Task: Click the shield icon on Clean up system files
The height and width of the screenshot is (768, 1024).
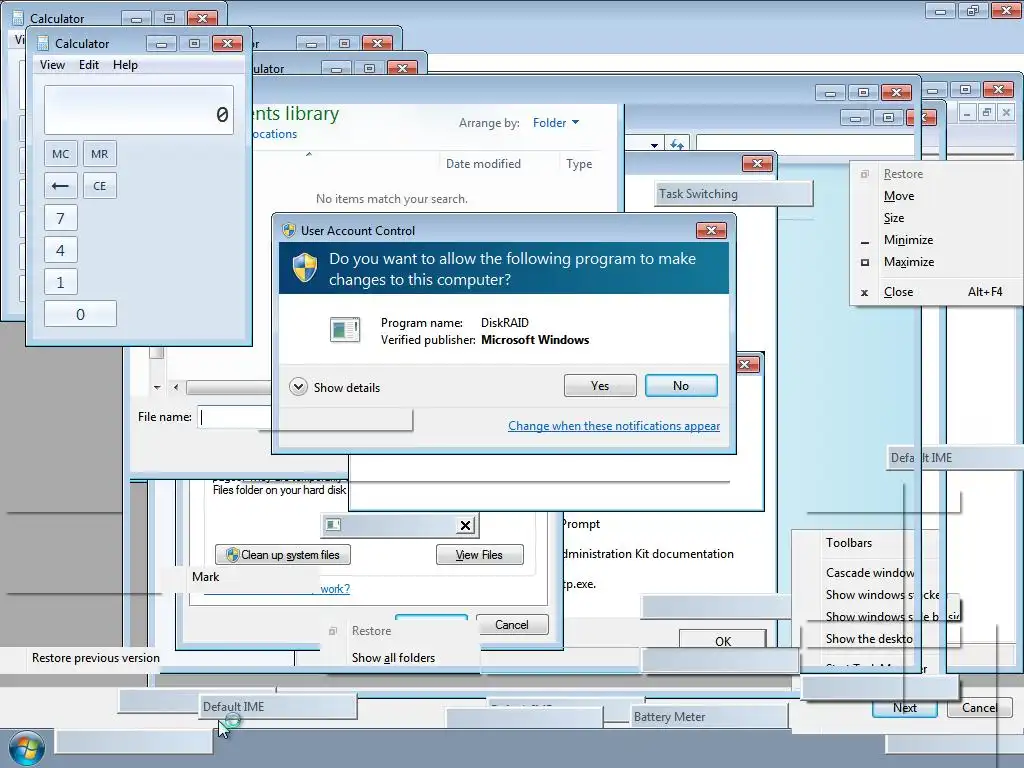Action: tap(232, 554)
